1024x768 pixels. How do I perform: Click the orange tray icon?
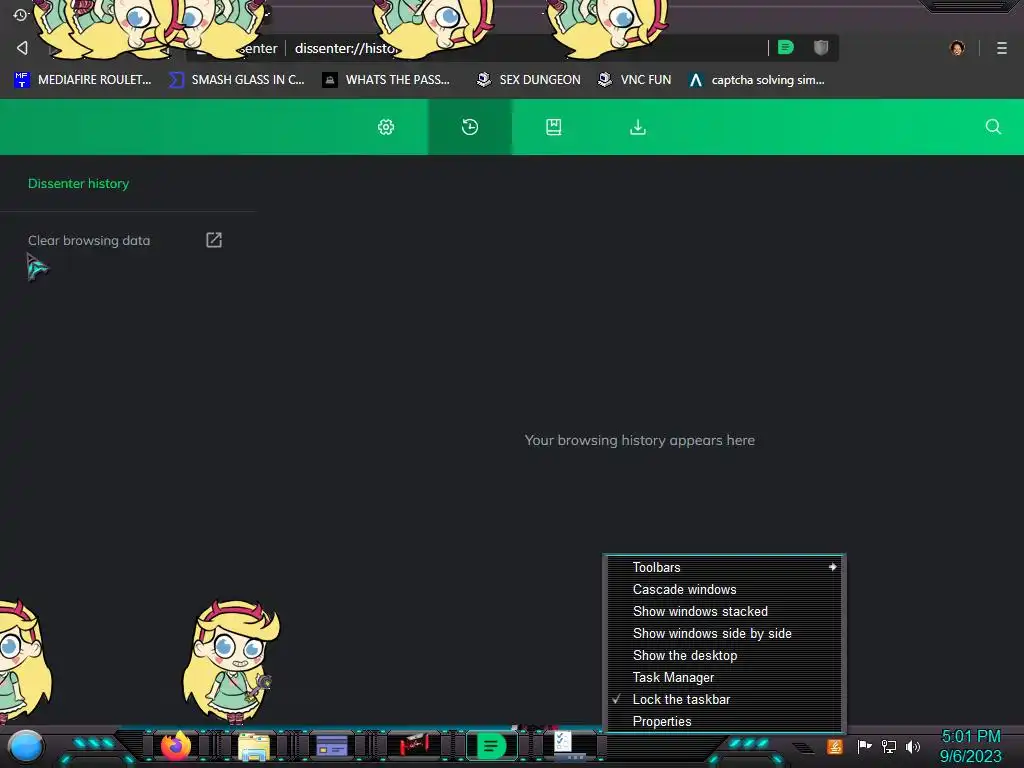(x=835, y=746)
